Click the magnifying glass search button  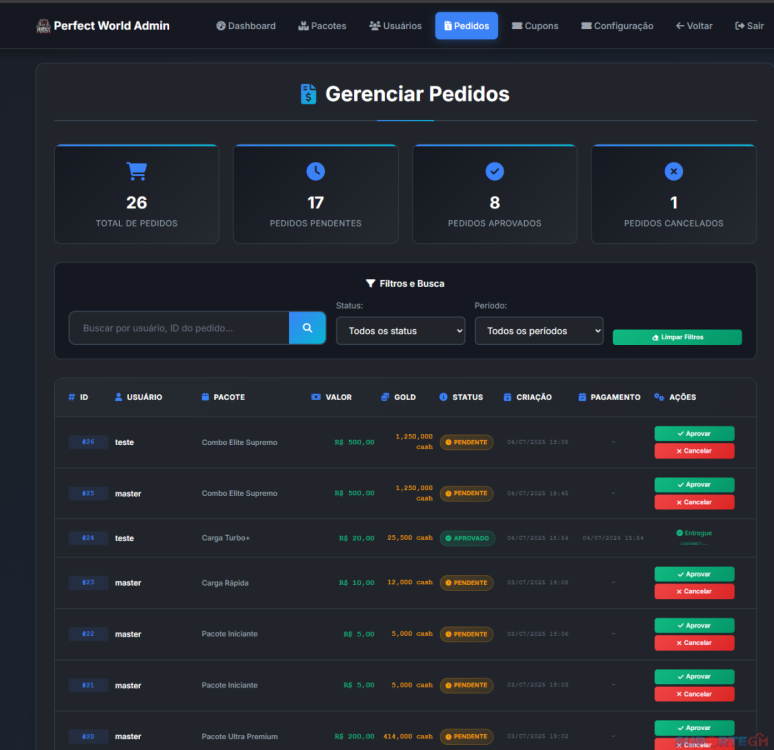[307, 328]
